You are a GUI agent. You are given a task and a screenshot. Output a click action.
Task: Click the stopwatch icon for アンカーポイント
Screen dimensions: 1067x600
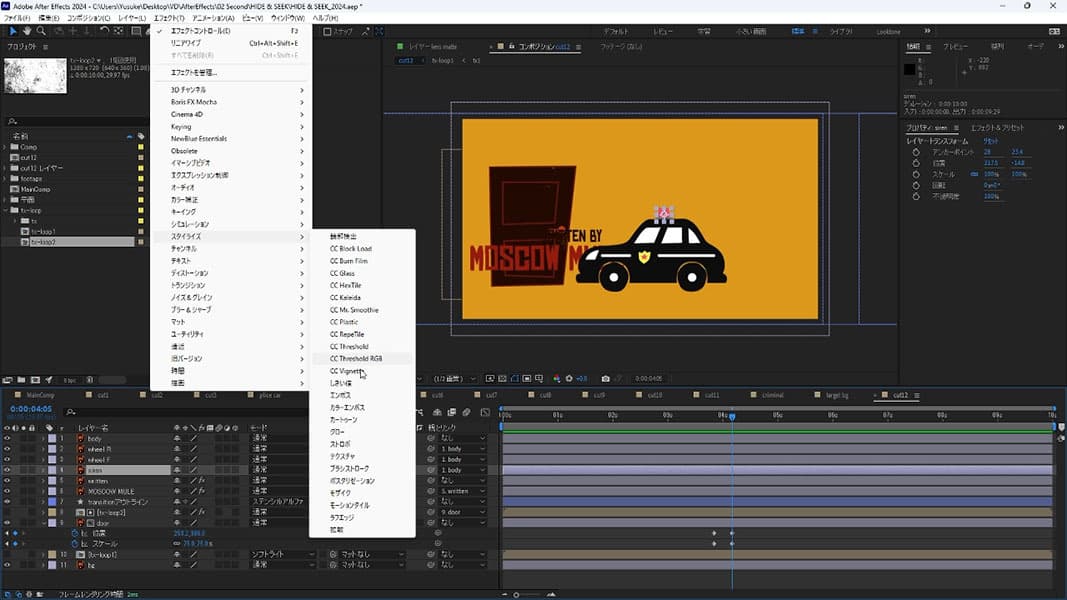click(914, 152)
